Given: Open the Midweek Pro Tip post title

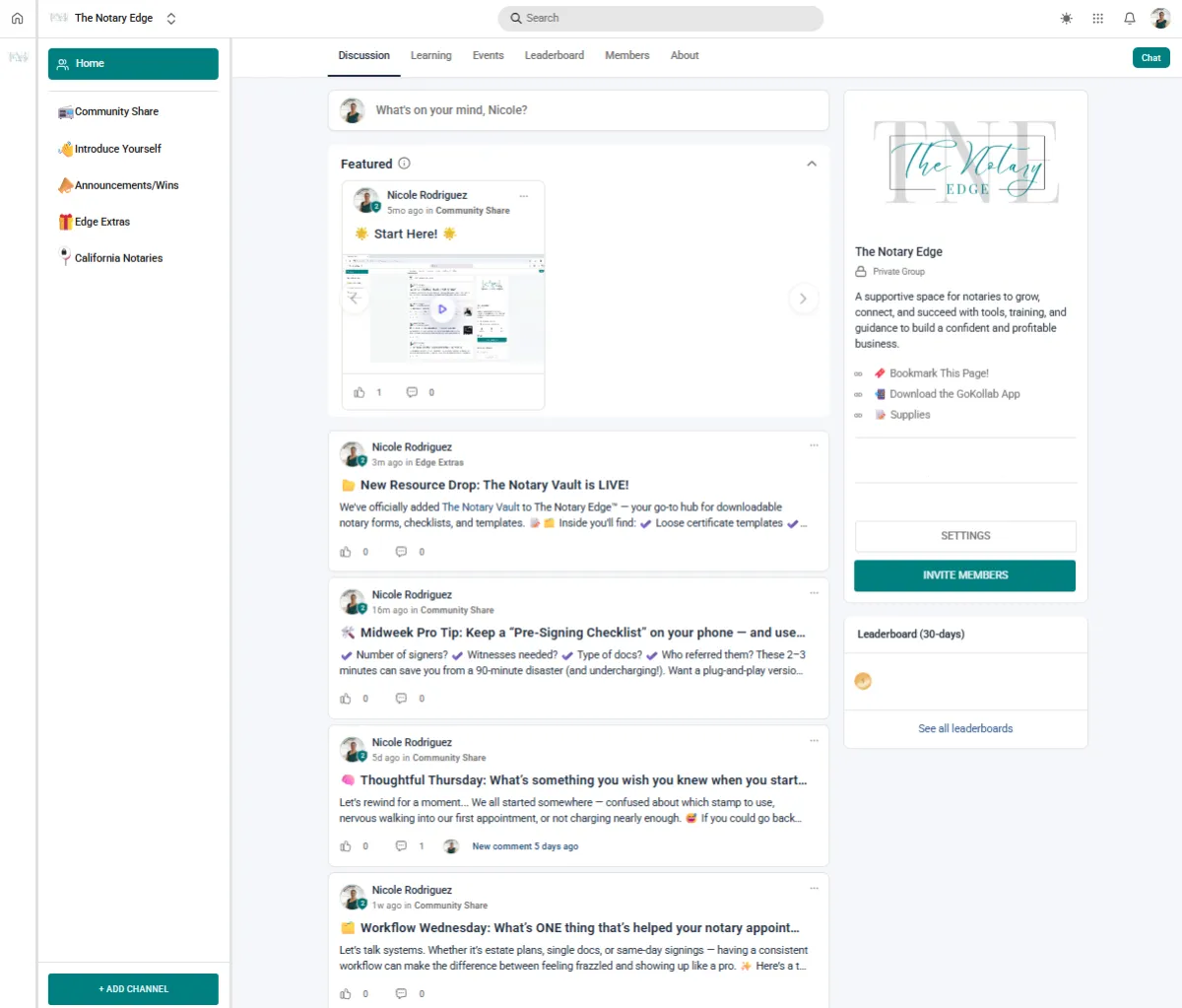Looking at the screenshot, I should point(582,633).
